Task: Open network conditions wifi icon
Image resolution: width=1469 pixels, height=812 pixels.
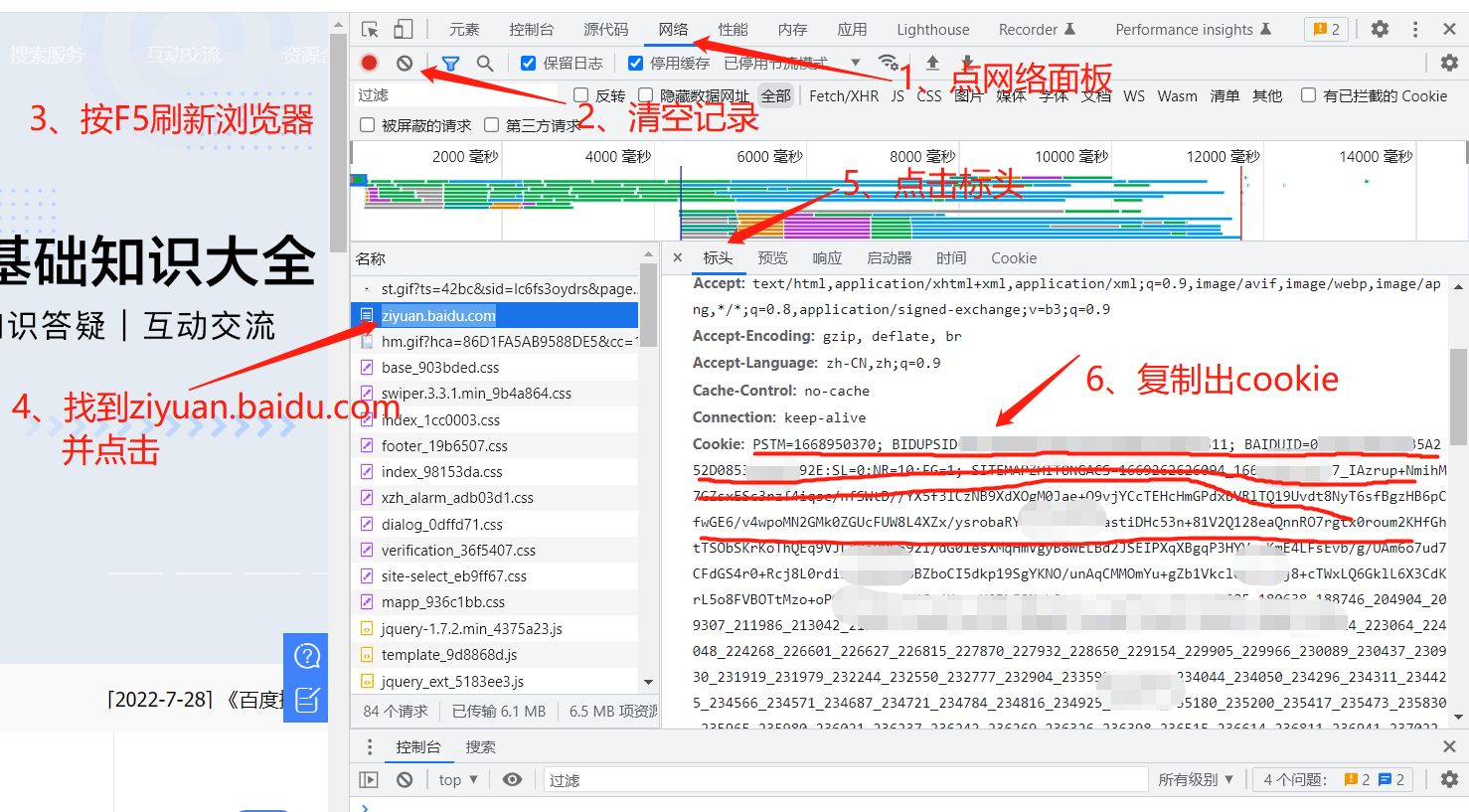Action: (889, 63)
